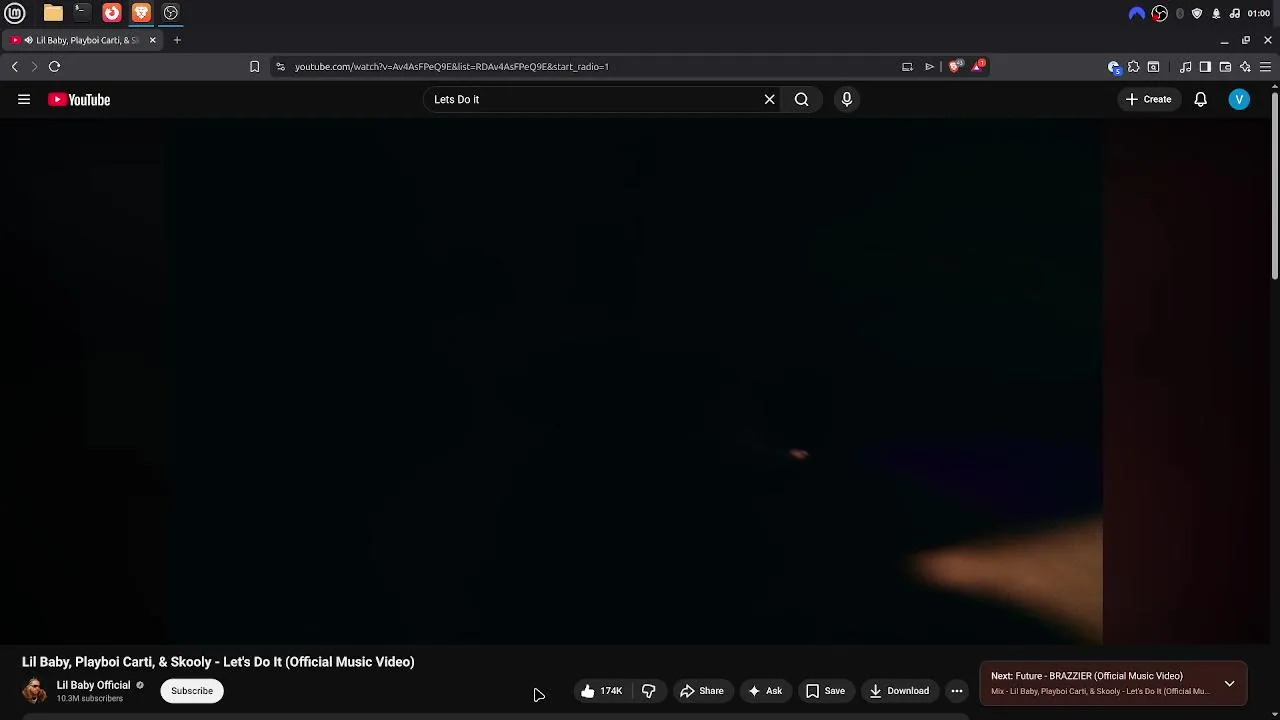Reload the current page
The height and width of the screenshot is (720, 1280).
tap(54, 67)
